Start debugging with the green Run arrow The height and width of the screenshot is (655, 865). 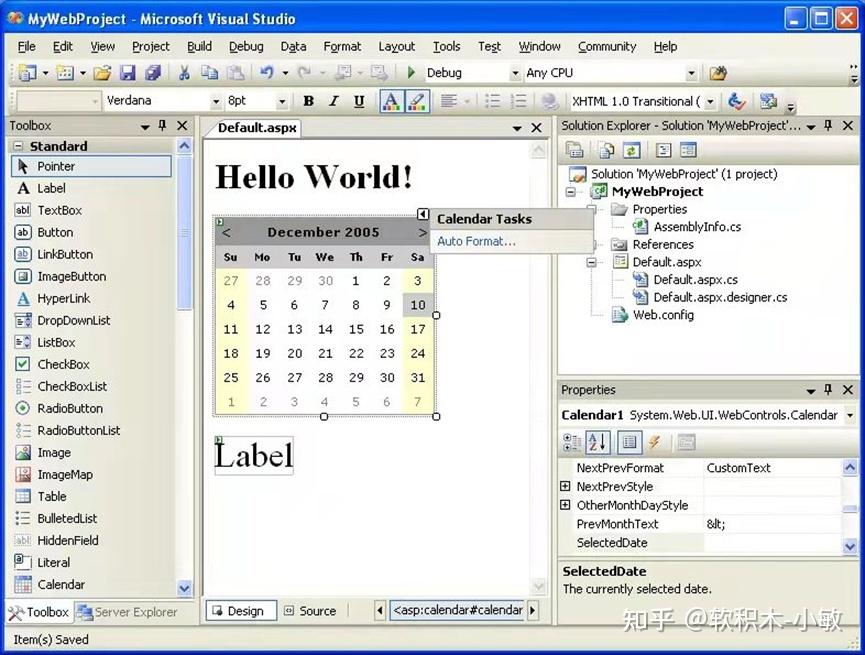411,72
